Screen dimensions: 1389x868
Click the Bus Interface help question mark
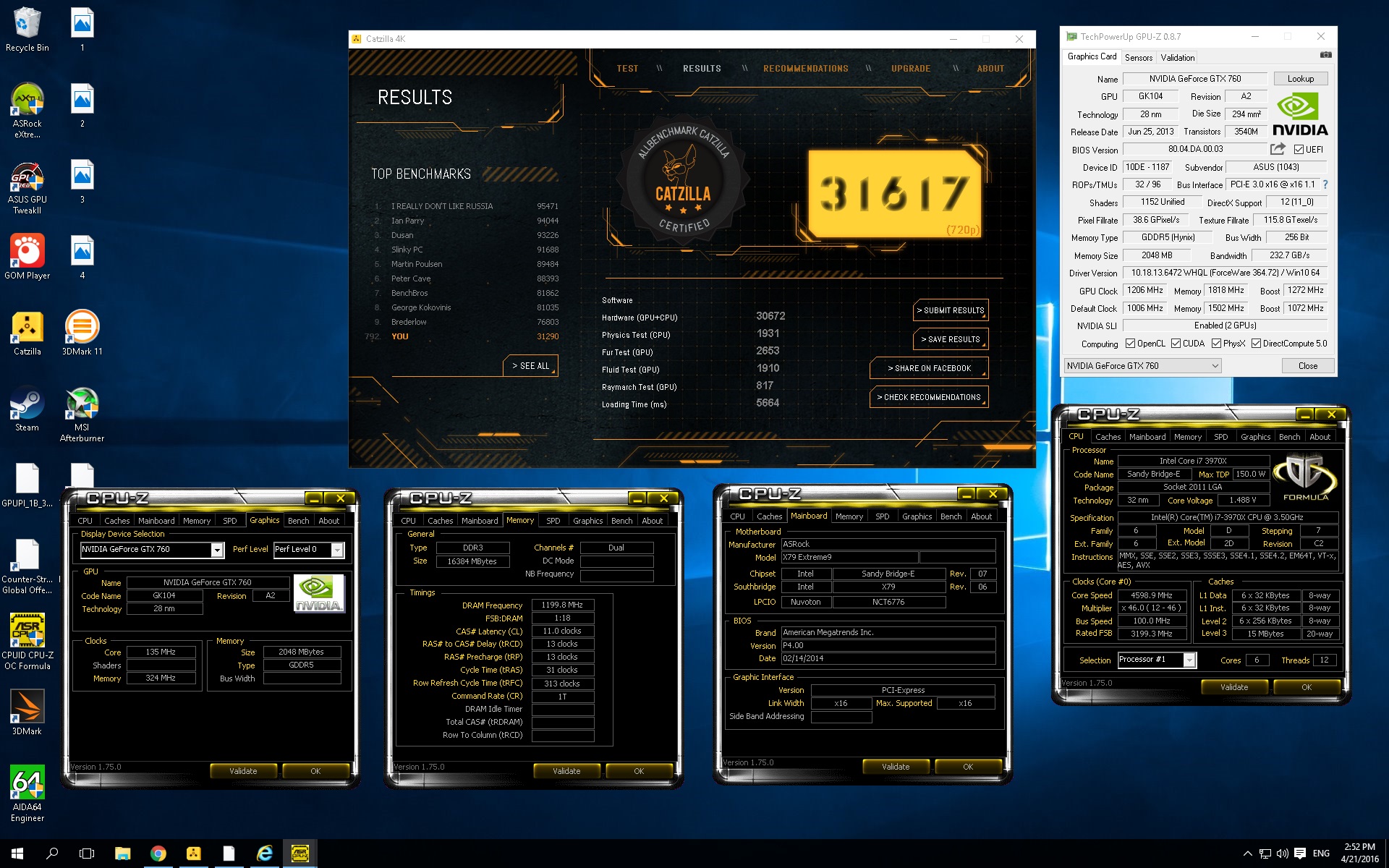click(1325, 185)
